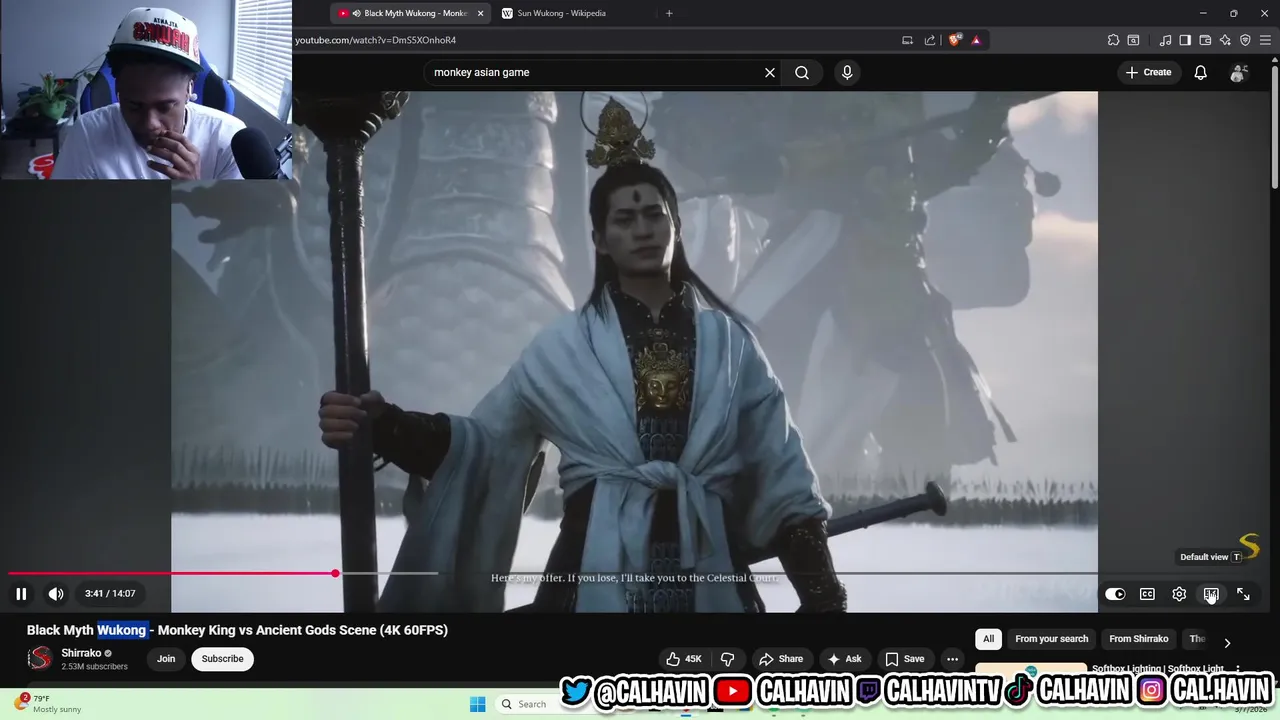The height and width of the screenshot is (720, 1280).
Task: Open the video player settings gear
Action: [1179, 594]
